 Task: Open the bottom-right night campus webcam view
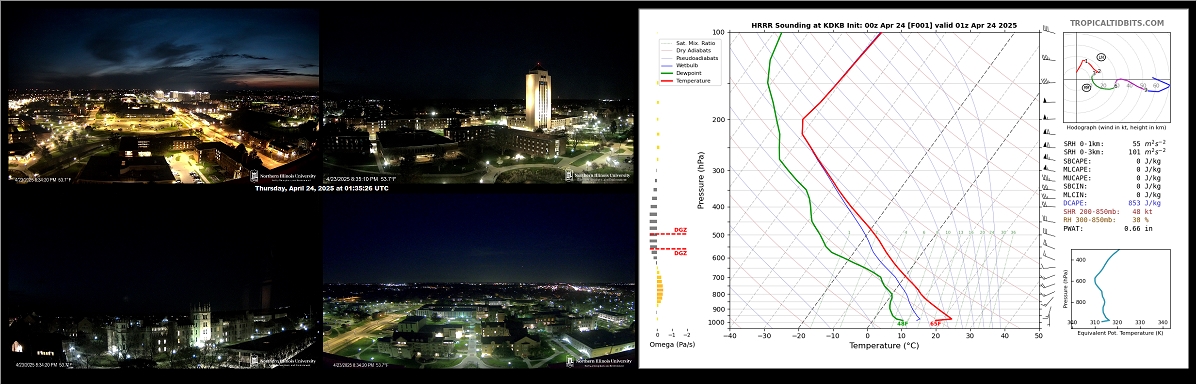point(478,280)
